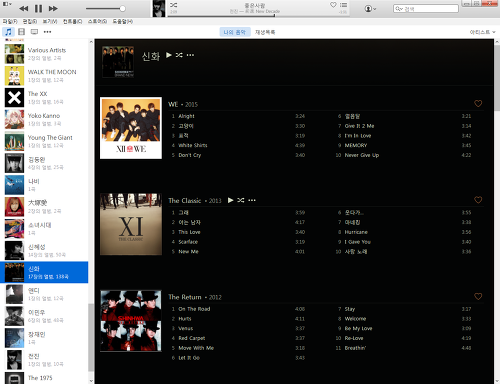This screenshot has height=384, width=500.
Task: Toggle shuffle in the now playing bar
Action: pos(174,5)
